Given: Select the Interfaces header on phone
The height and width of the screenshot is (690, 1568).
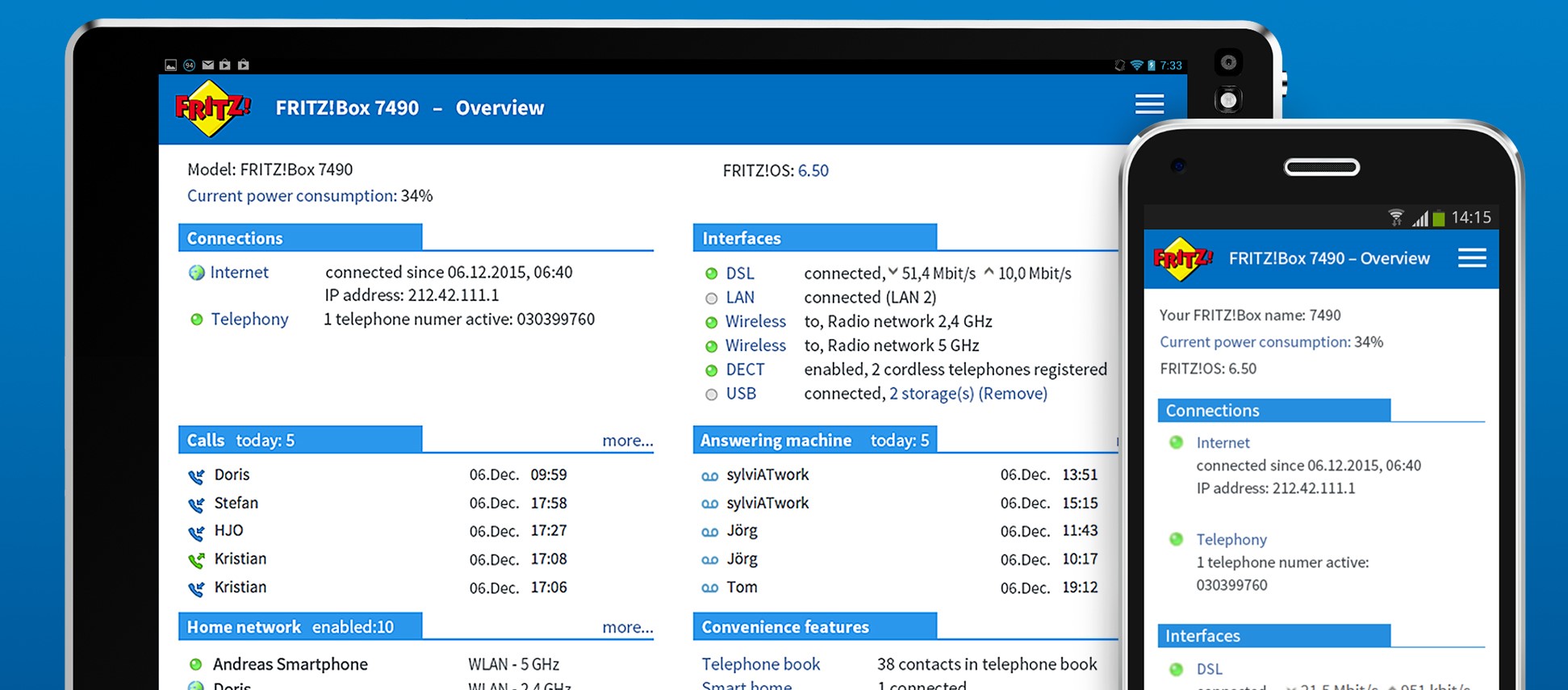Looking at the screenshot, I should tap(1274, 635).
